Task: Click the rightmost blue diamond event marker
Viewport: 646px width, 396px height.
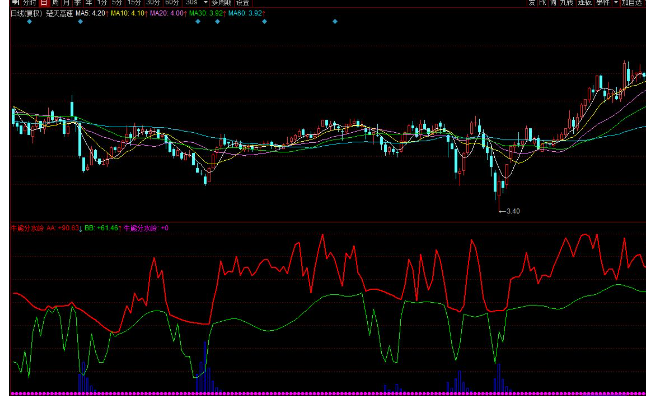Action: (x=335, y=21)
